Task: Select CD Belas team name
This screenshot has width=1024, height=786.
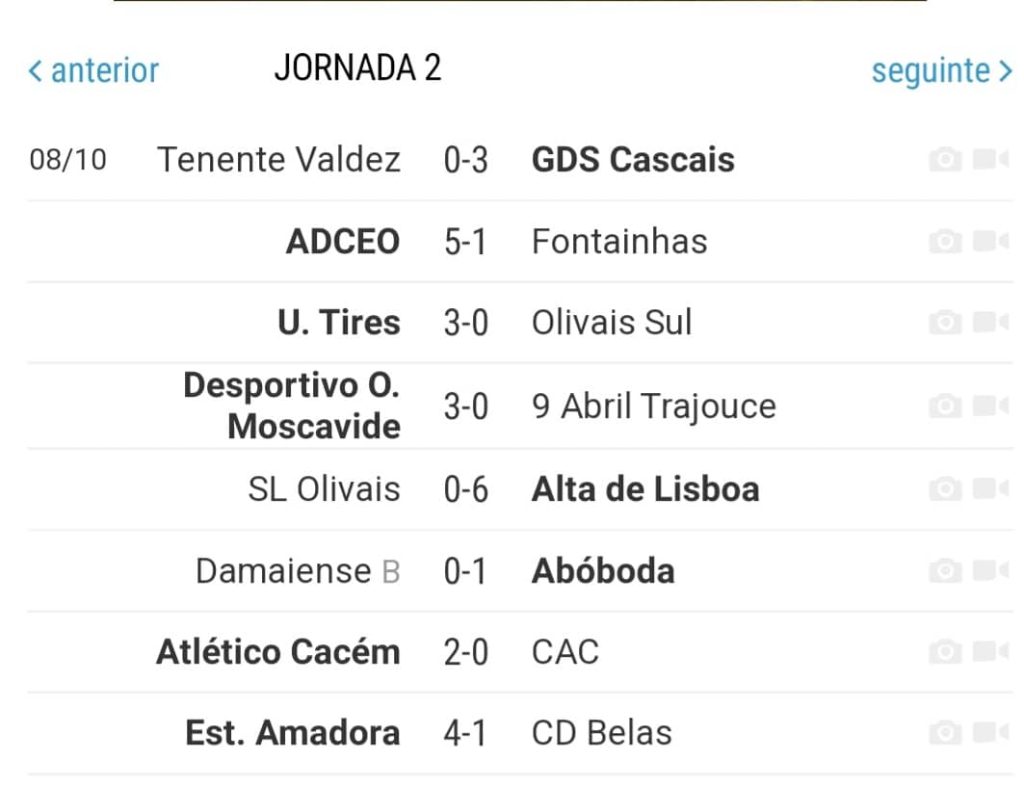Action: click(x=601, y=733)
